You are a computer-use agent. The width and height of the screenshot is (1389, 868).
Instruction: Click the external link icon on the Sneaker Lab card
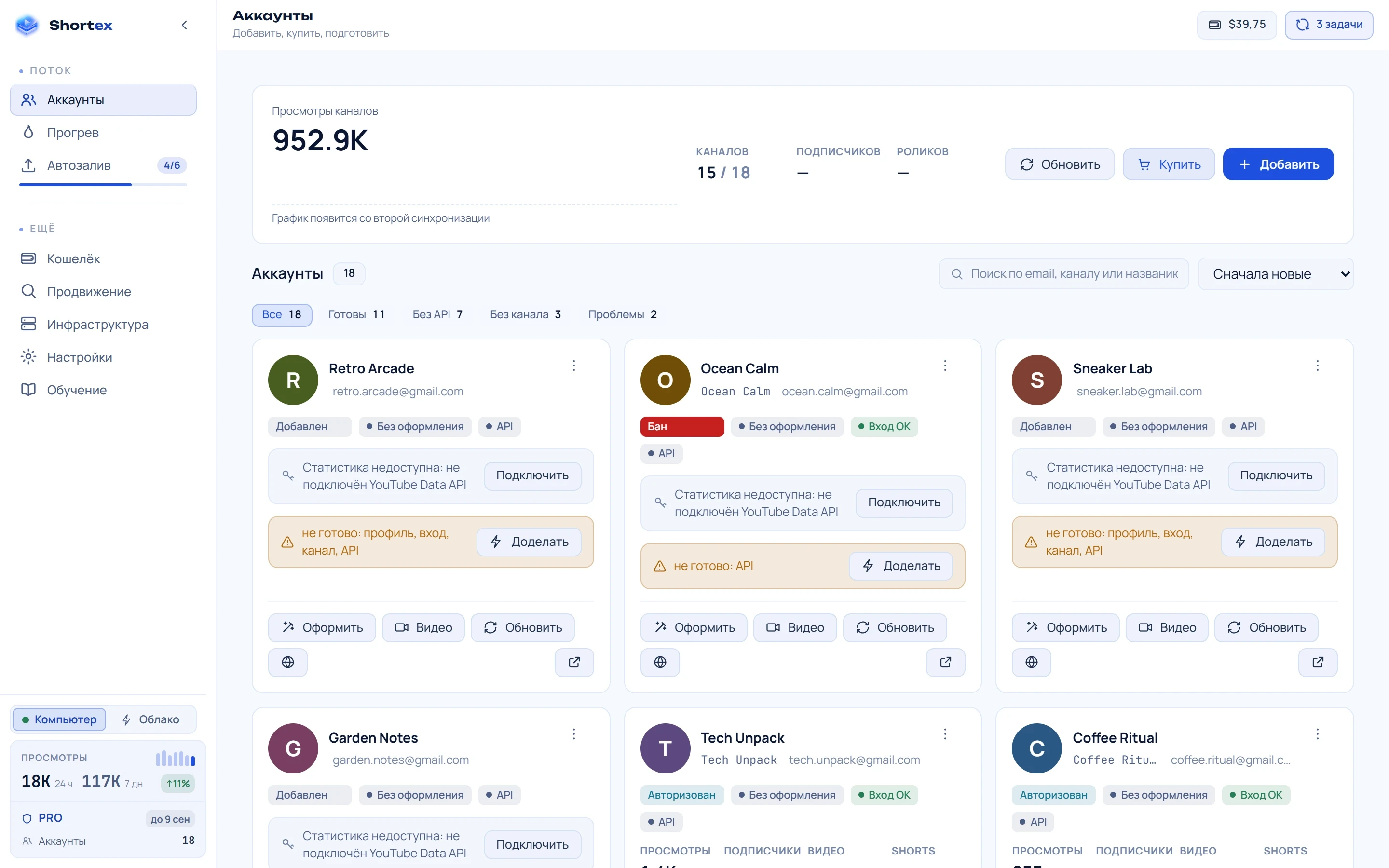click(x=1318, y=663)
